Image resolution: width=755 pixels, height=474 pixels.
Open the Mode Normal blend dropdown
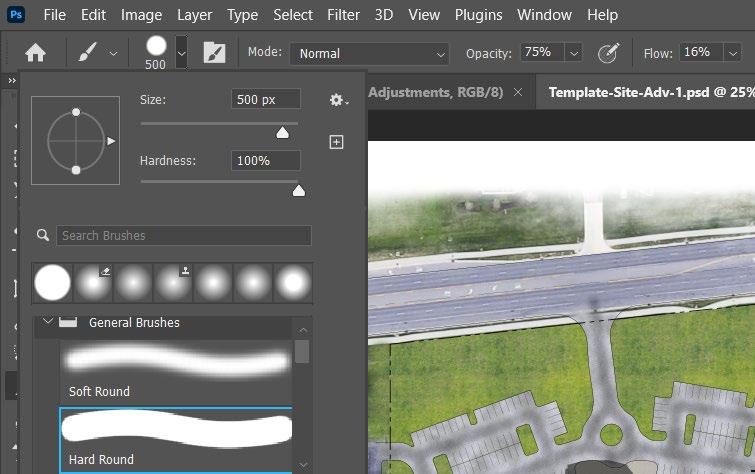[369, 53]
